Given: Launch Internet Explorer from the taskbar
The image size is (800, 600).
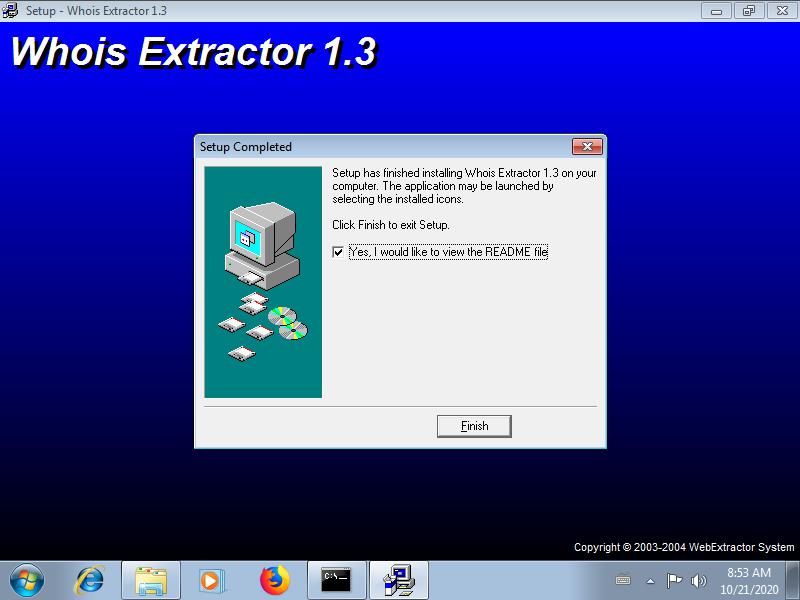Looking at the screenshot, I should [x=90, y=581].
